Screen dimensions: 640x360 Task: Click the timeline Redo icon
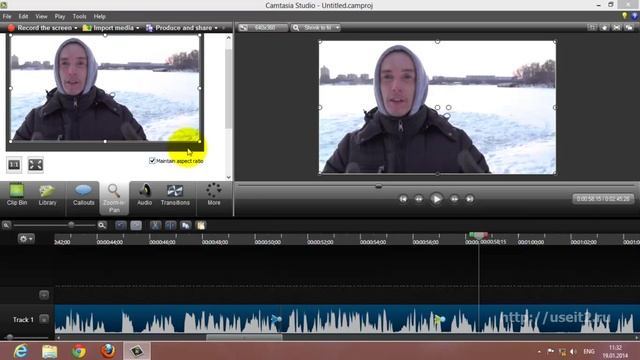(136, 225)
